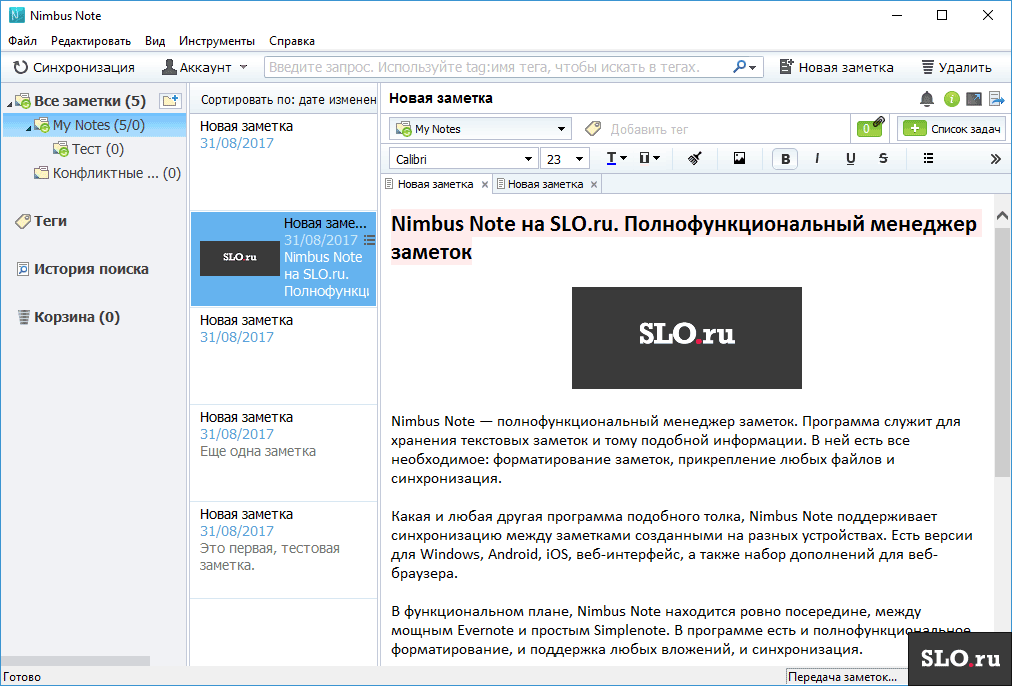Maximize the Nimbus Note window
This screenshot has width=1012, height=686.
(x=942, y=15)
